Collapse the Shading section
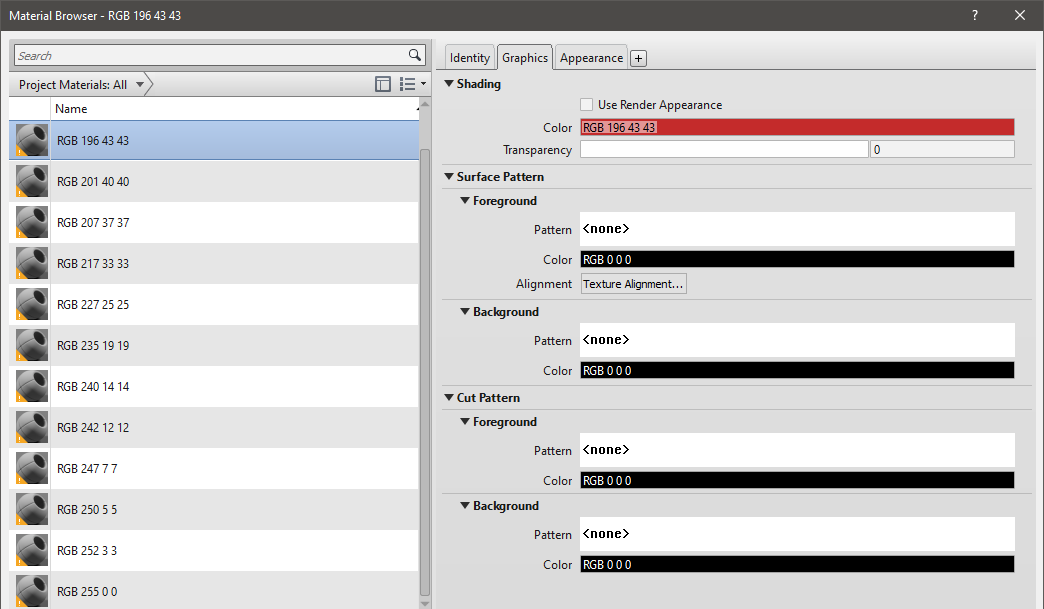 coord(450,84)
